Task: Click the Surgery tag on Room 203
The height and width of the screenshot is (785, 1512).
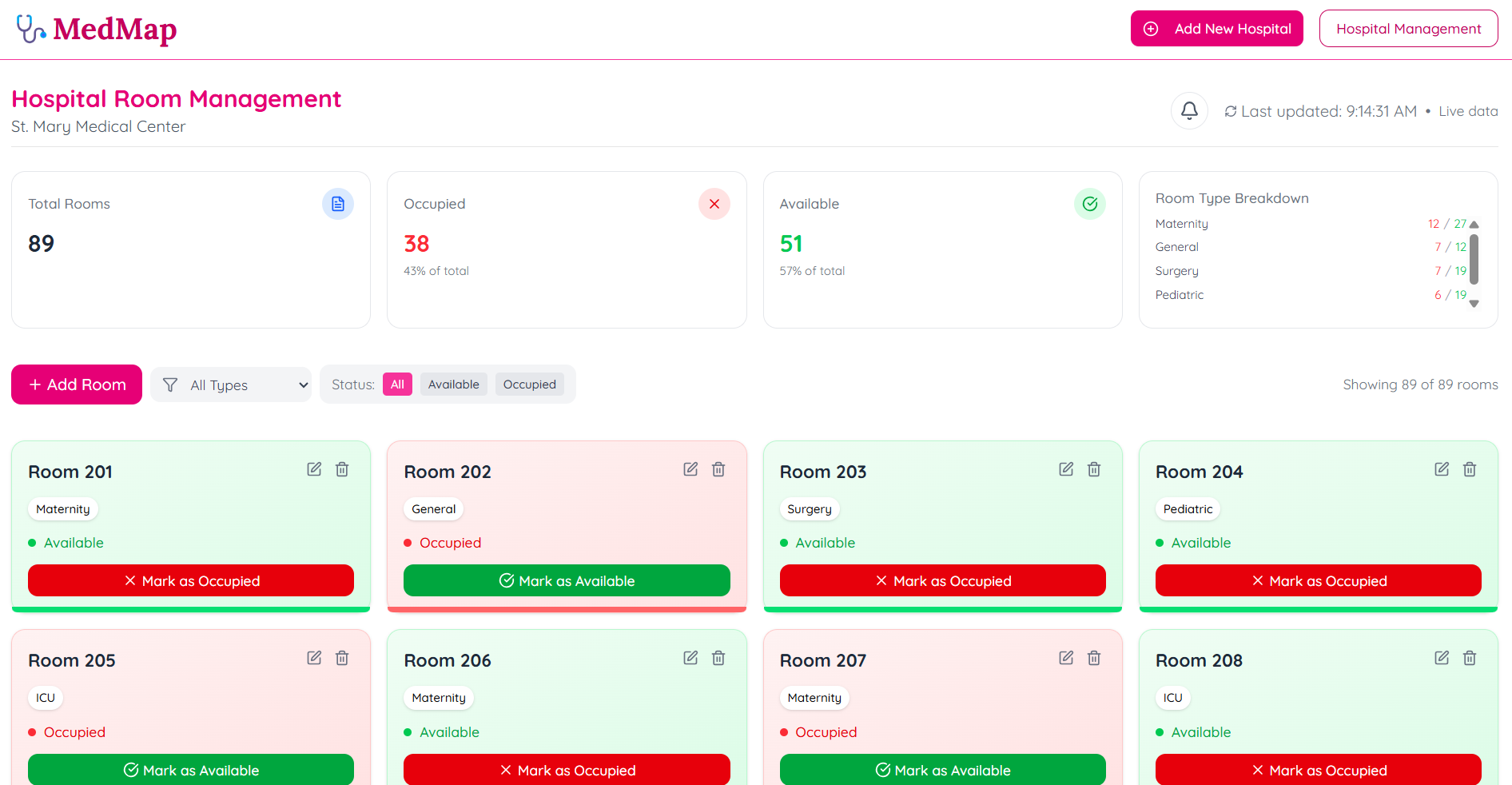Action: coord(810,509)
